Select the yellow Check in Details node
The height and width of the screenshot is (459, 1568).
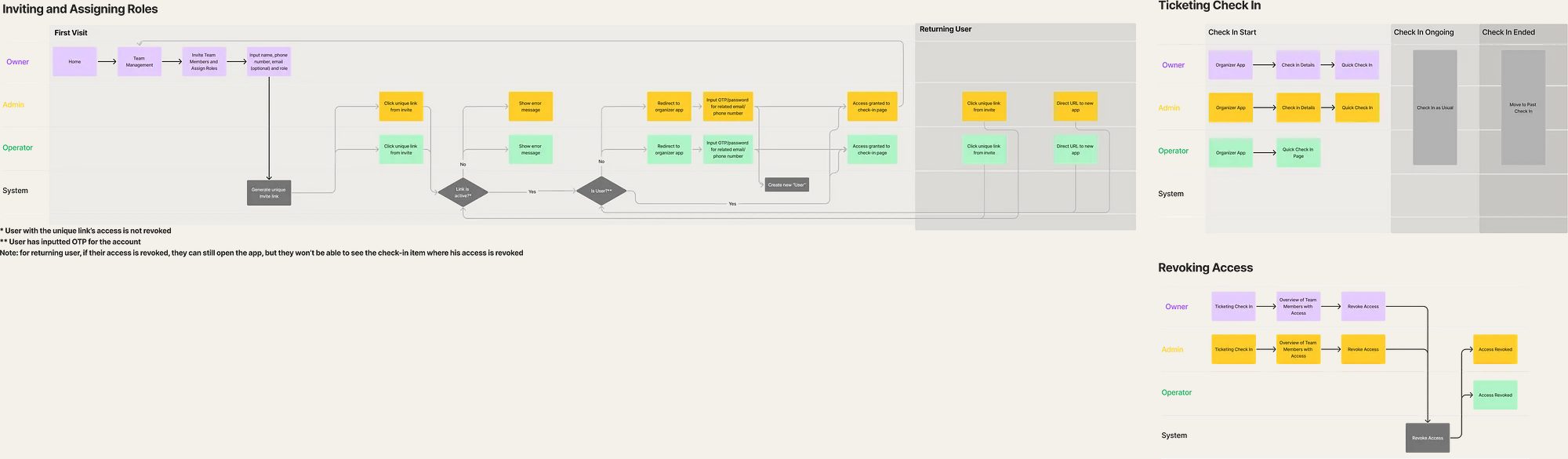(x=1298, y=107)
